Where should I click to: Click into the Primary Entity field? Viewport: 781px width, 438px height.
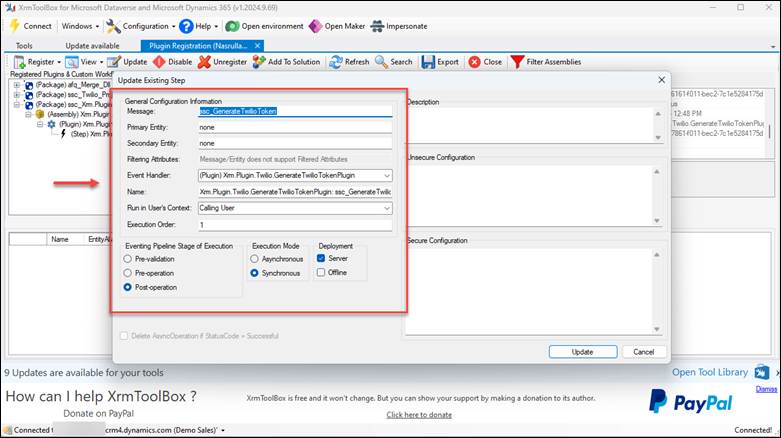click(x=295, y=127)
